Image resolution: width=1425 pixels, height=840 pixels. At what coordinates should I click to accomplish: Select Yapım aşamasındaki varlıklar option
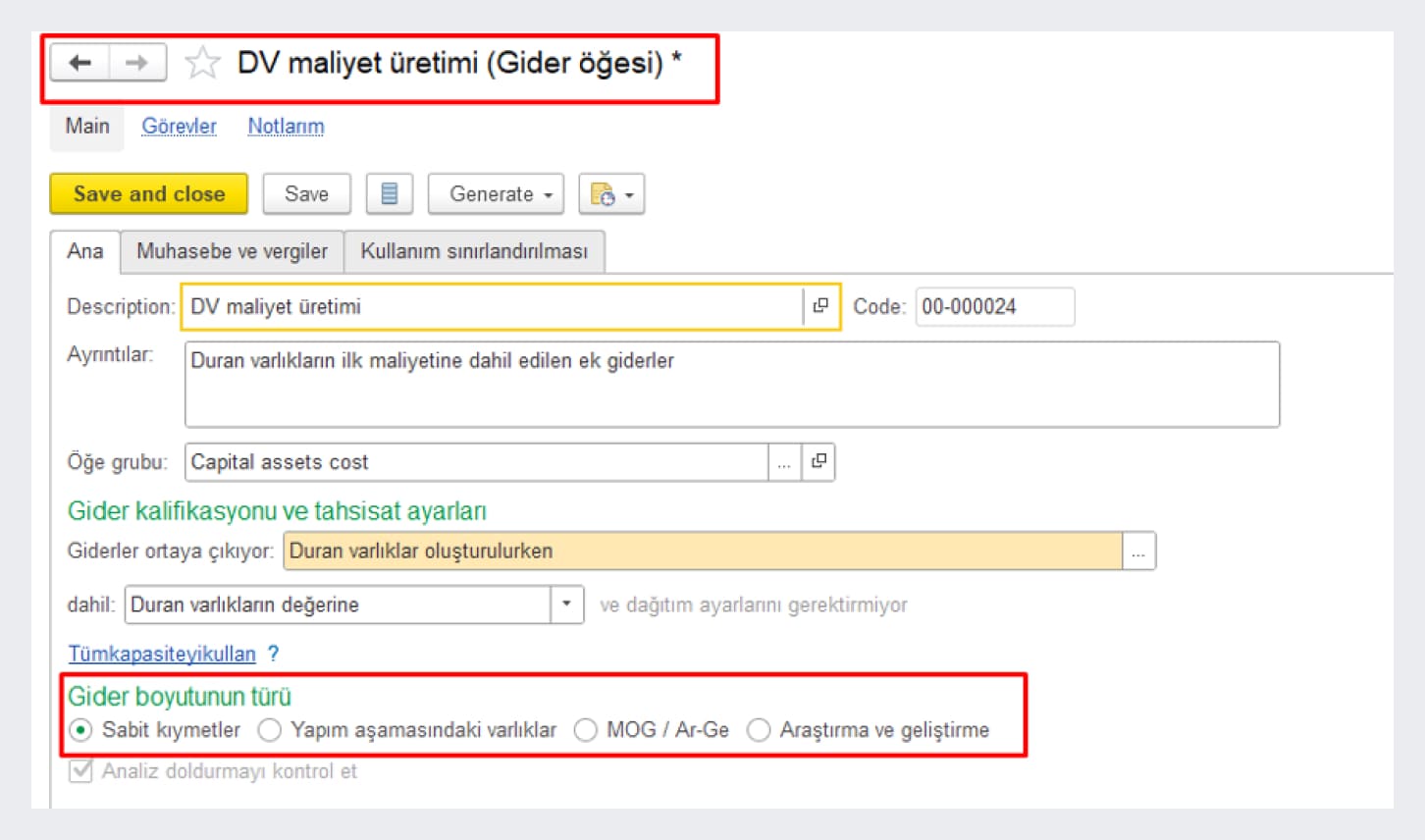(x=270, y=730)
